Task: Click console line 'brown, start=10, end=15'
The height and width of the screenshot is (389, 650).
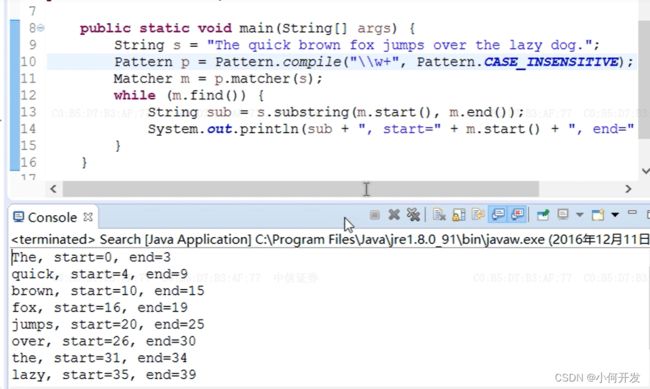Action: pos(108,291)
